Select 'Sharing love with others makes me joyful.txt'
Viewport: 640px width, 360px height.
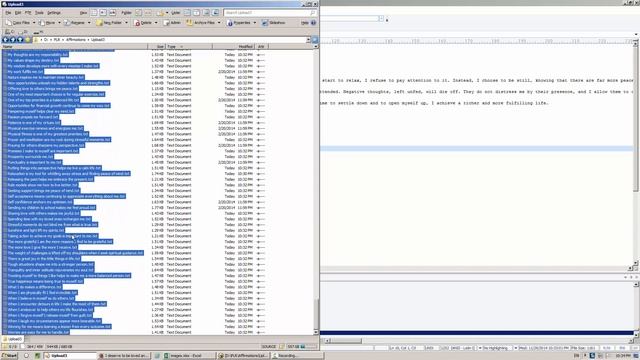43,213
